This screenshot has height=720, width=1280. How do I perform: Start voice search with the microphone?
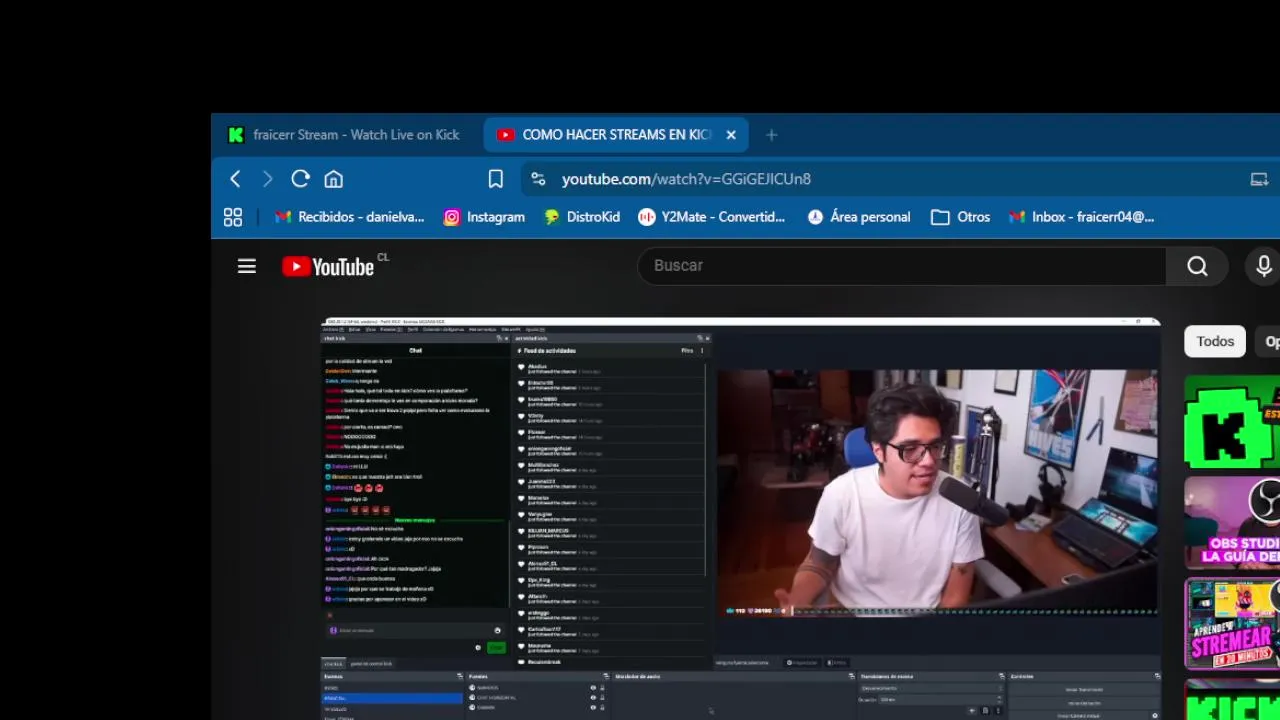(1263, 266)
